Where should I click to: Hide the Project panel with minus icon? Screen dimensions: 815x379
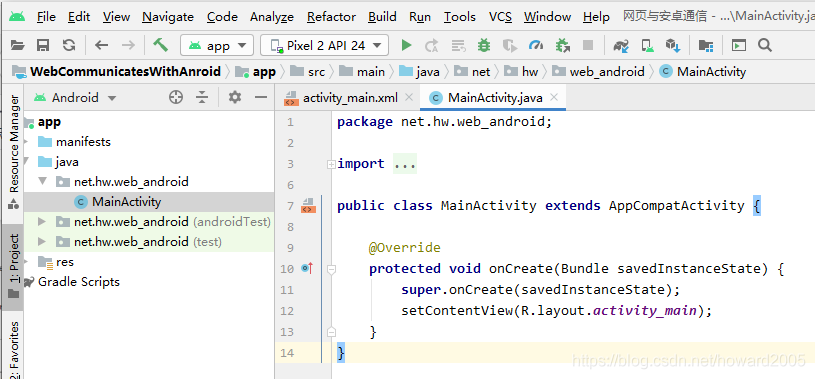click(260, 97)
